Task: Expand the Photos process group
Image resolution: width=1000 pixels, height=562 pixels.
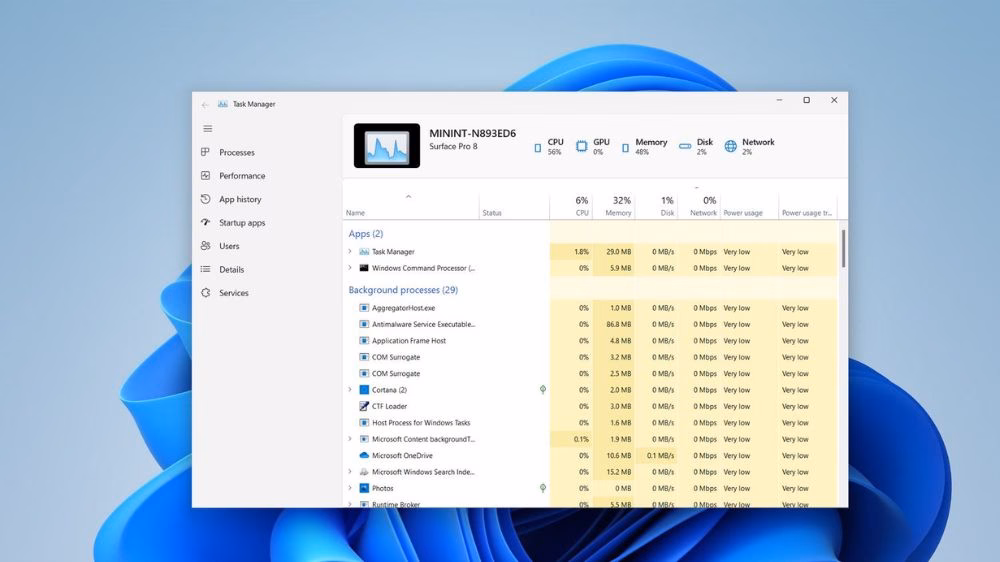Action: tap(350, 488)
